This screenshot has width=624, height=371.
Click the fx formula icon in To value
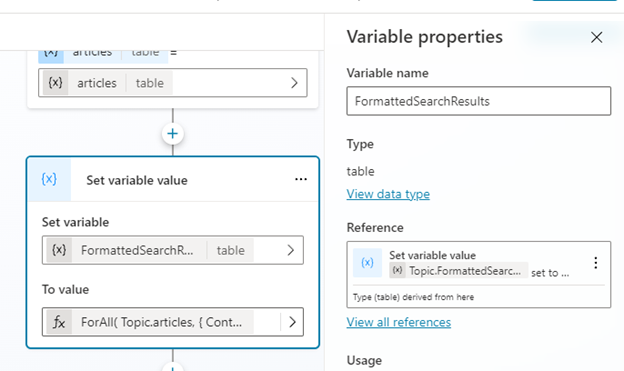click(59, 322)
